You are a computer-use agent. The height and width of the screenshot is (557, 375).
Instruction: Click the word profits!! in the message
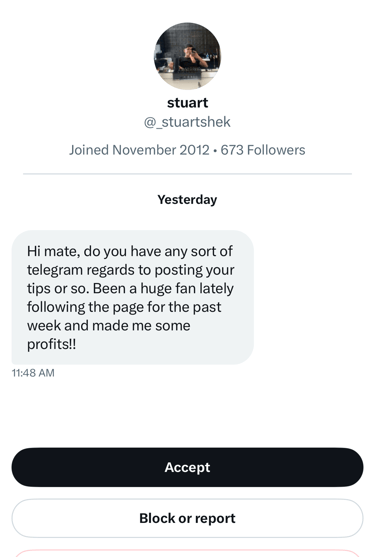tap(51, 344)
